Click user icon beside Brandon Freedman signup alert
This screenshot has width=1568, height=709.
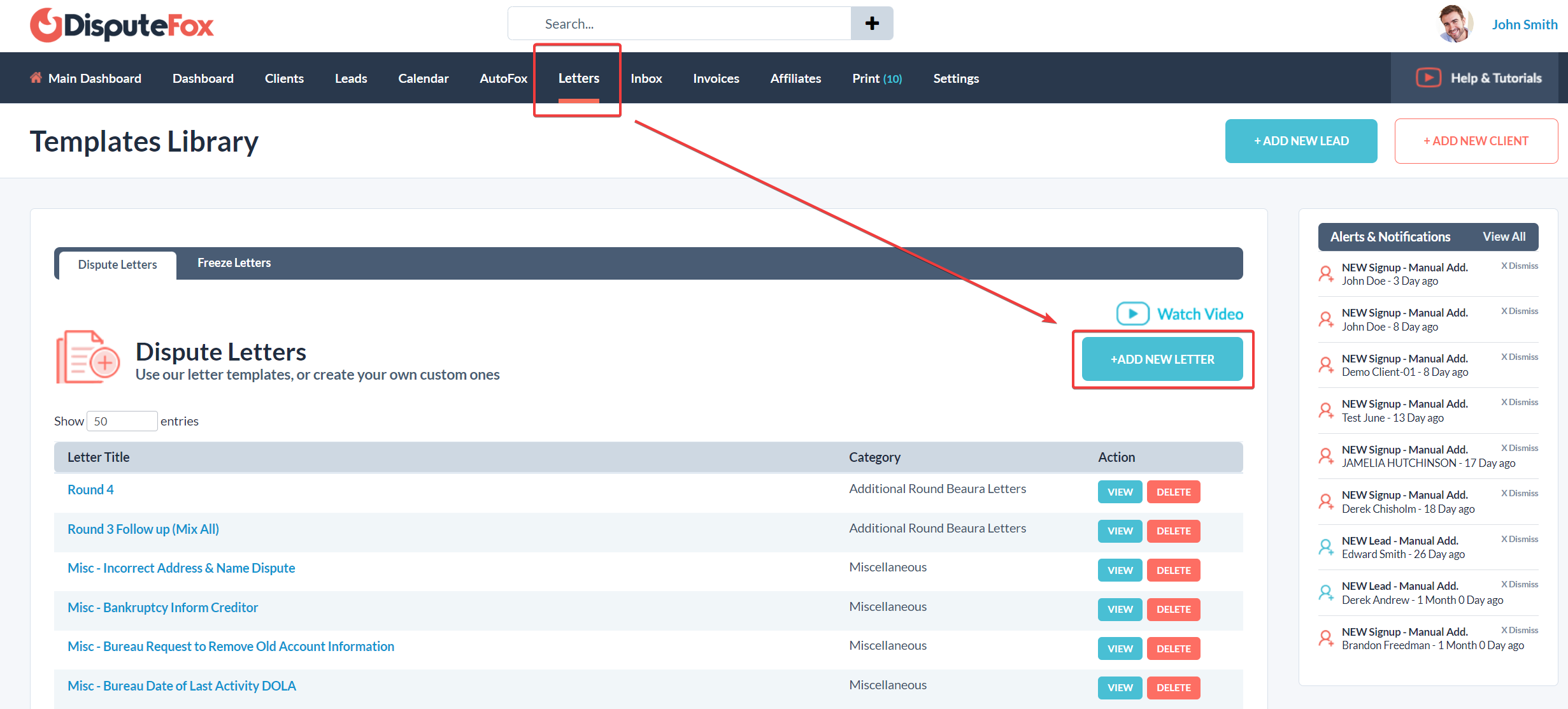1326,638
